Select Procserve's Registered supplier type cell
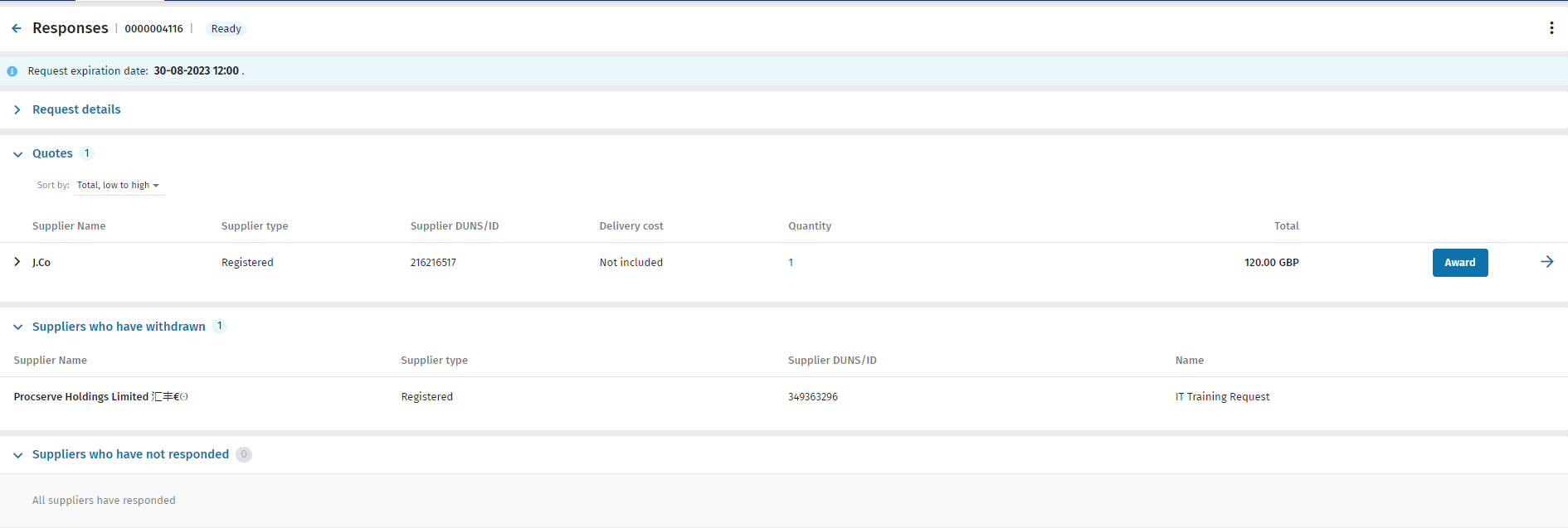Viewport: 1568px width, 528px height. point(427,397)
